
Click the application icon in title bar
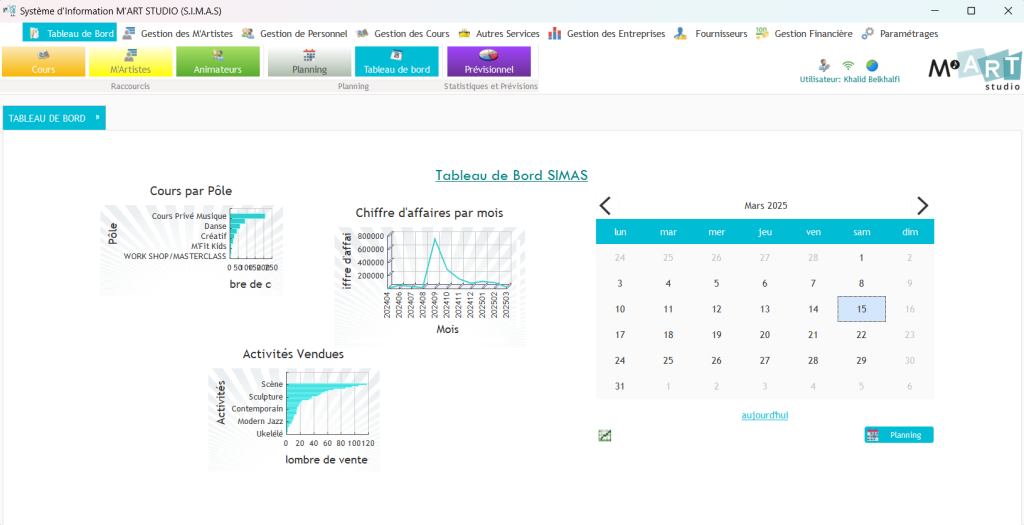[9, 11]
